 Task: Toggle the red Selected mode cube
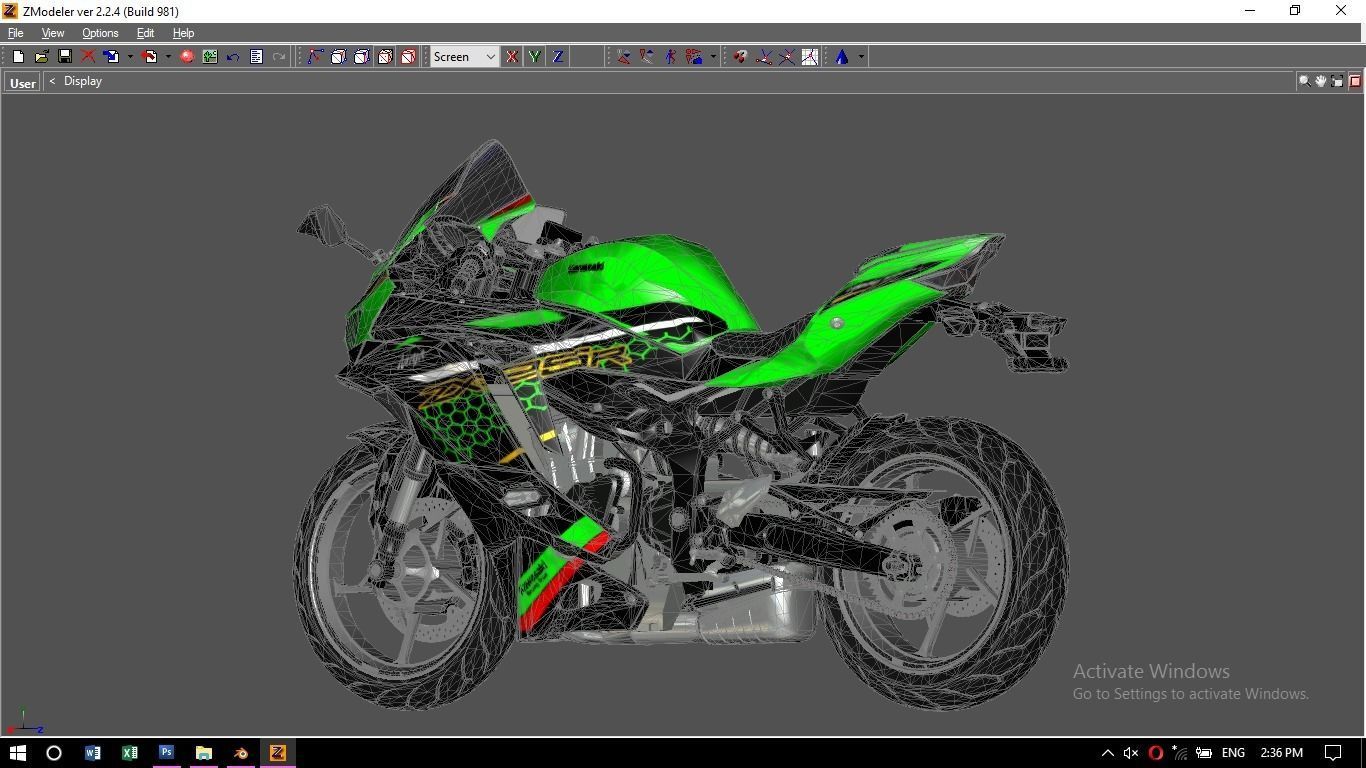(x=408, y=57)
